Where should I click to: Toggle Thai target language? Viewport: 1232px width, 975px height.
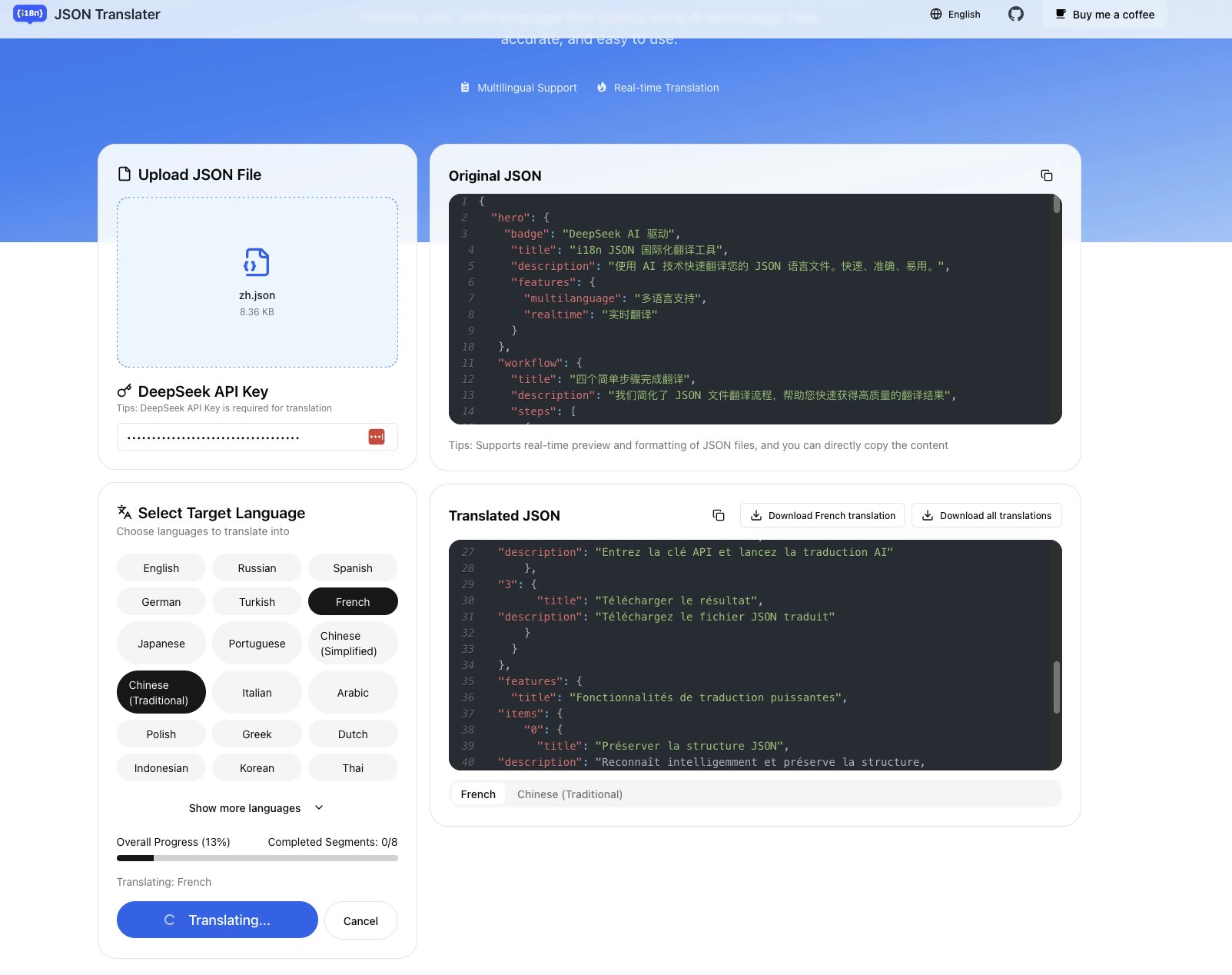click(x=353, y=767)
